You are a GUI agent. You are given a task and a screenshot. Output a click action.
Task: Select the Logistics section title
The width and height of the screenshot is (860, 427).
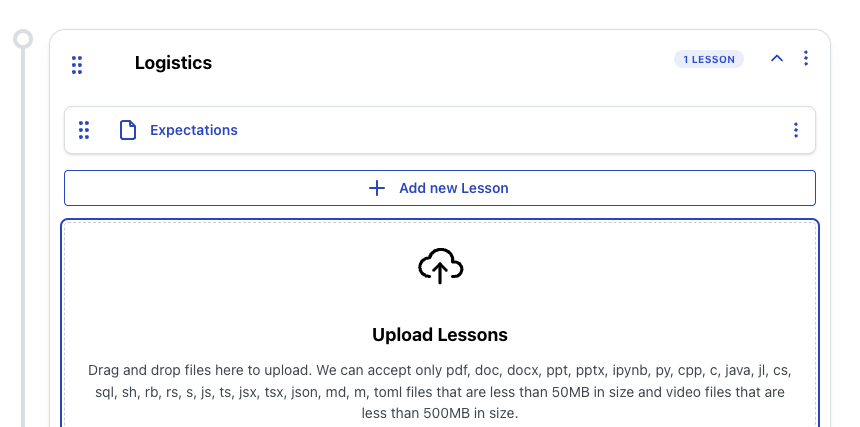click(173, 63)
